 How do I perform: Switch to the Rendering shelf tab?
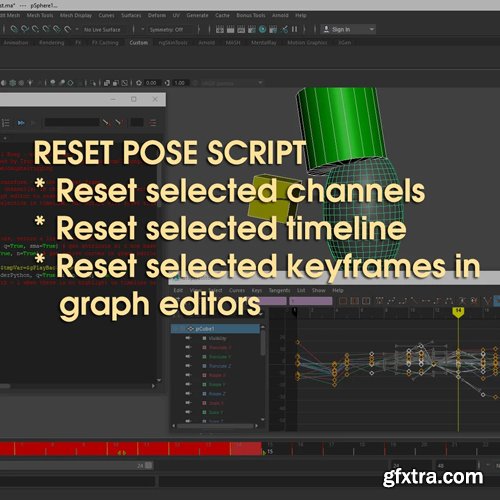(x=51, y=43)
